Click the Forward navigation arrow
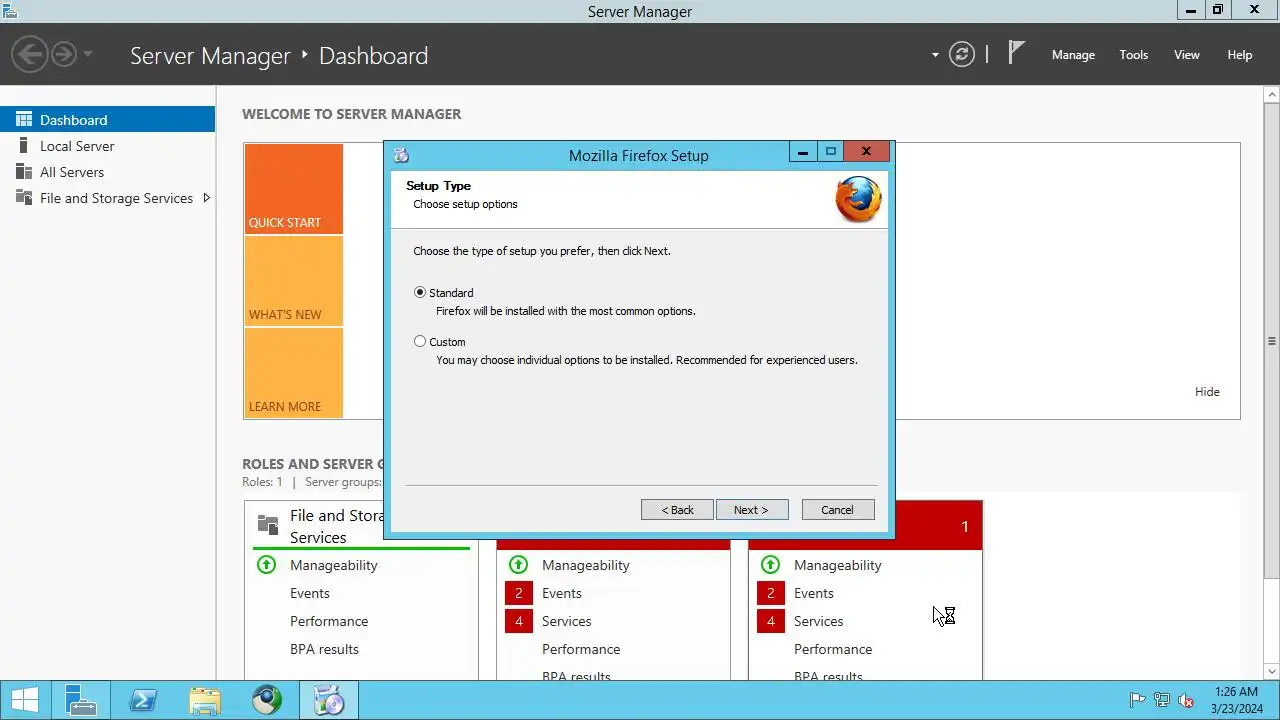Viewport: 1280px width, 720px height. click(x=64, y=54)
